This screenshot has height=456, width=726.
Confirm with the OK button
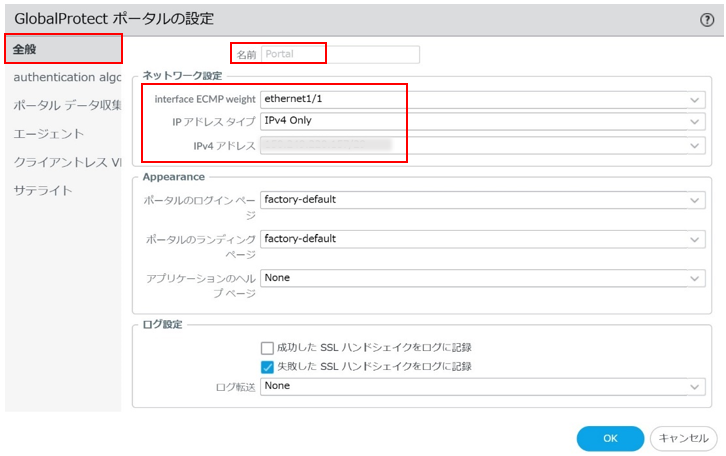[610, 438]
